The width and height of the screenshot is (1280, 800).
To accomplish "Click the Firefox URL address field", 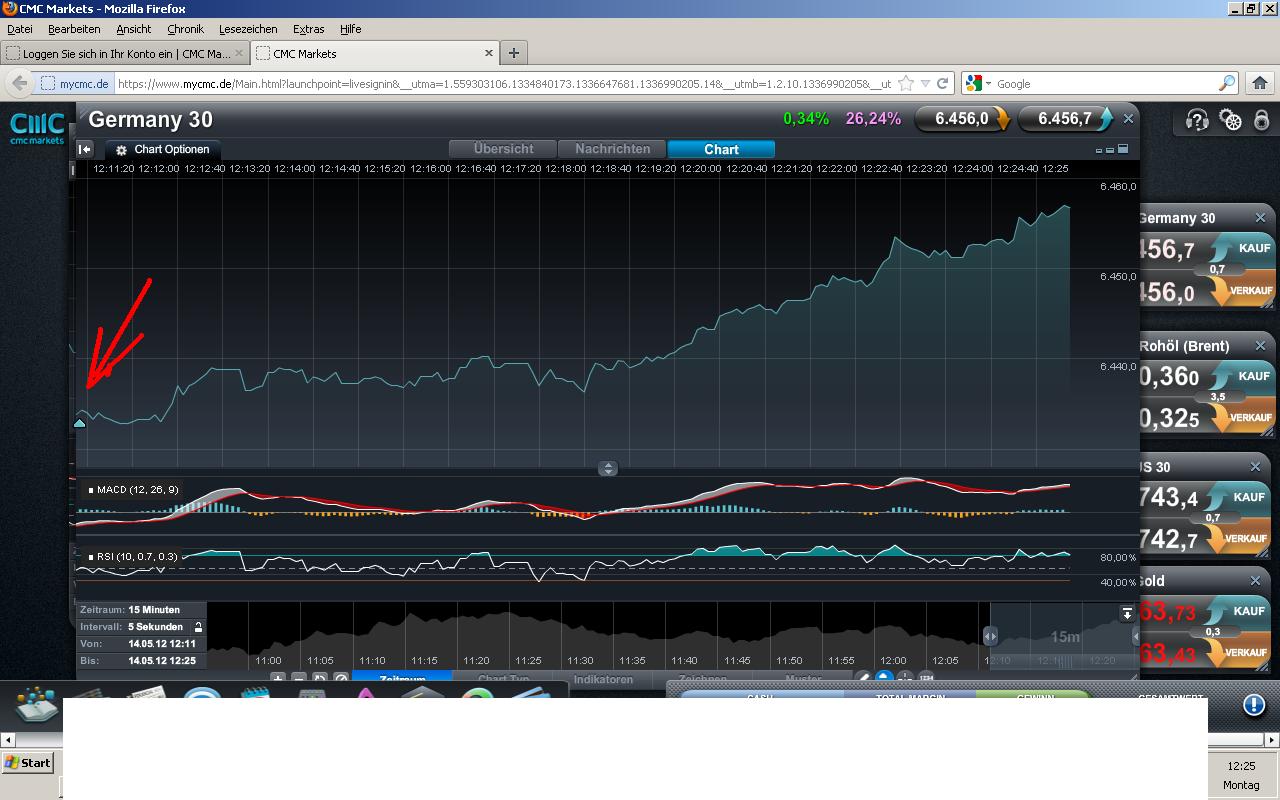I will (505, 84).
